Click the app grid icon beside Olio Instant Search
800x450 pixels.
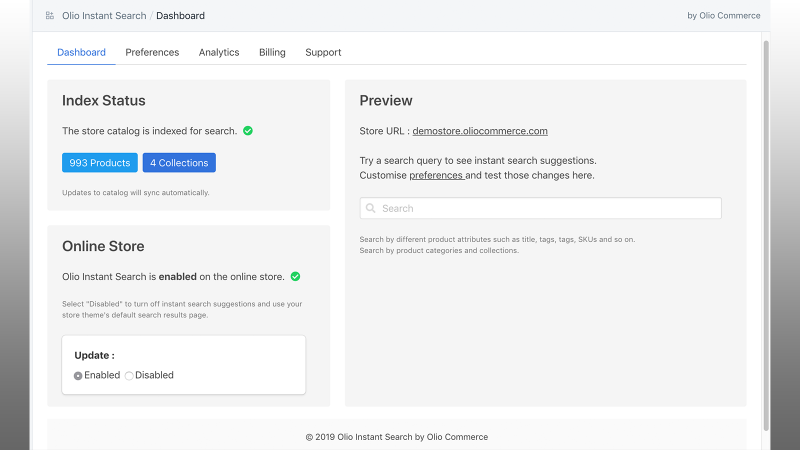pyautogui.click(x=49, y=16)
